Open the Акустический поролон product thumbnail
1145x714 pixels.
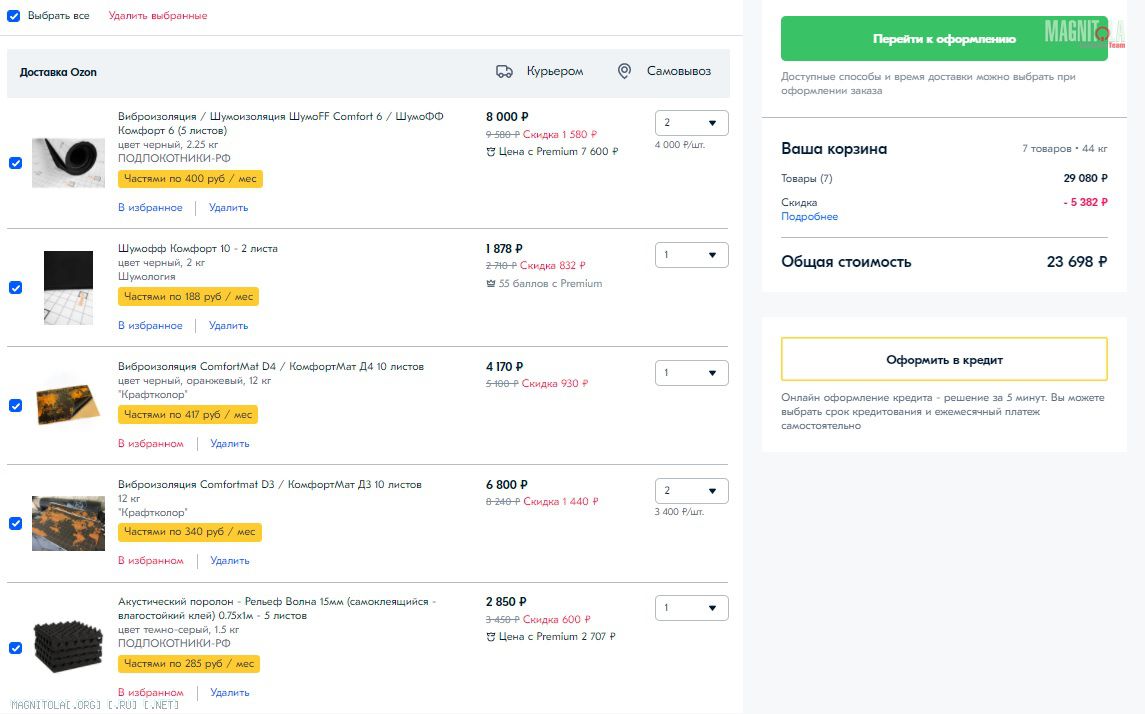tap(69, 647)
